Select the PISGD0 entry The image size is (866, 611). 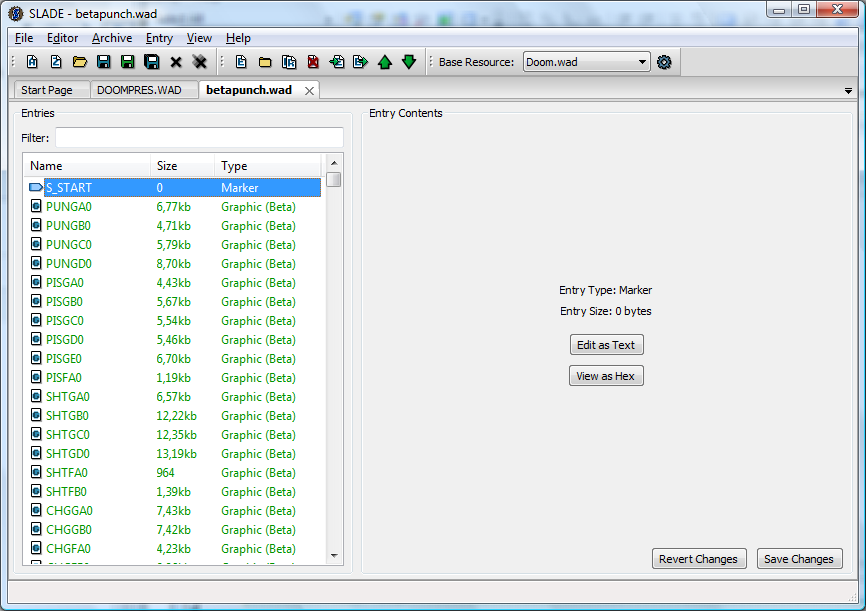pyautogui.click(x=172, y=339)
